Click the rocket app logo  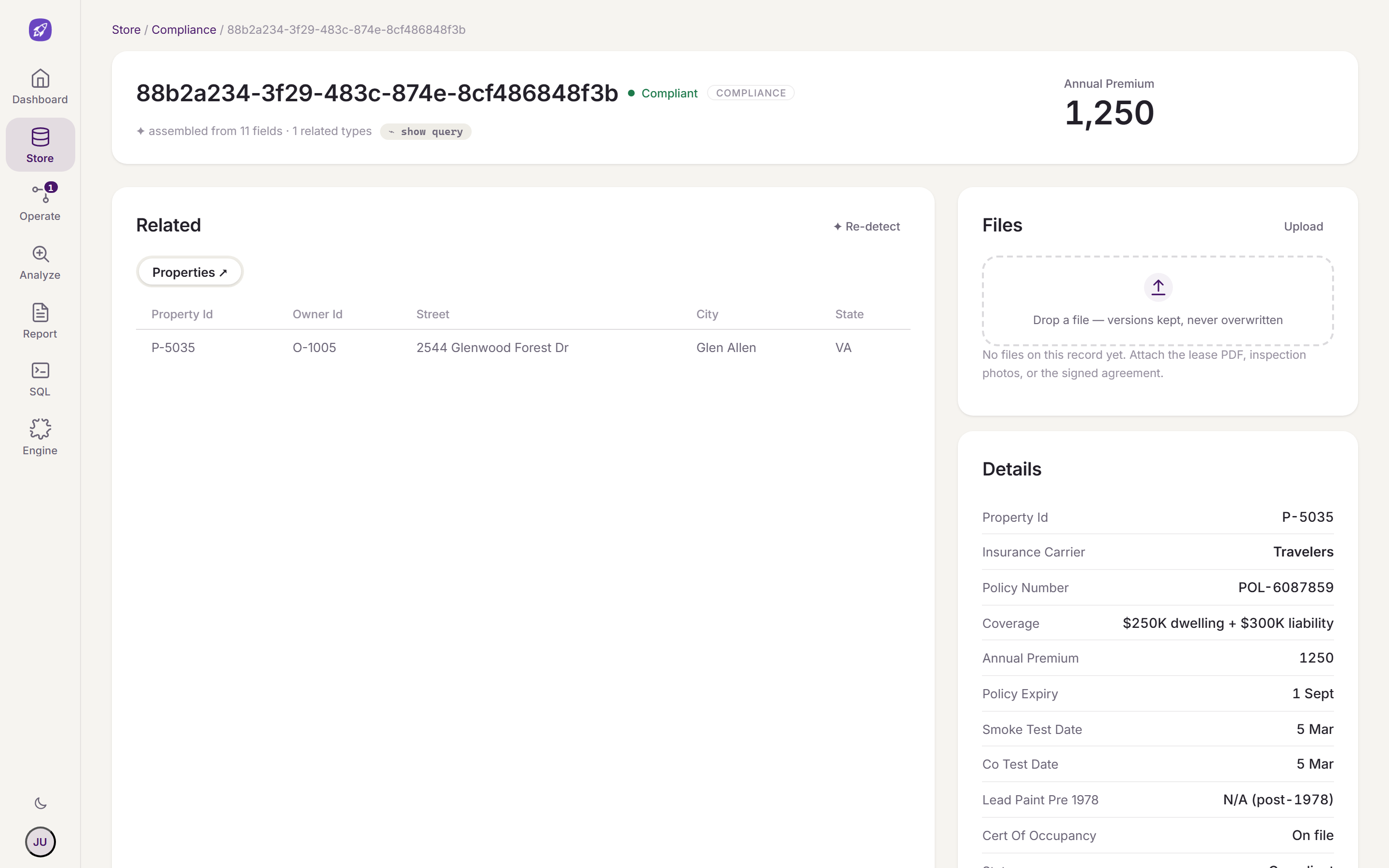[40, 30]
